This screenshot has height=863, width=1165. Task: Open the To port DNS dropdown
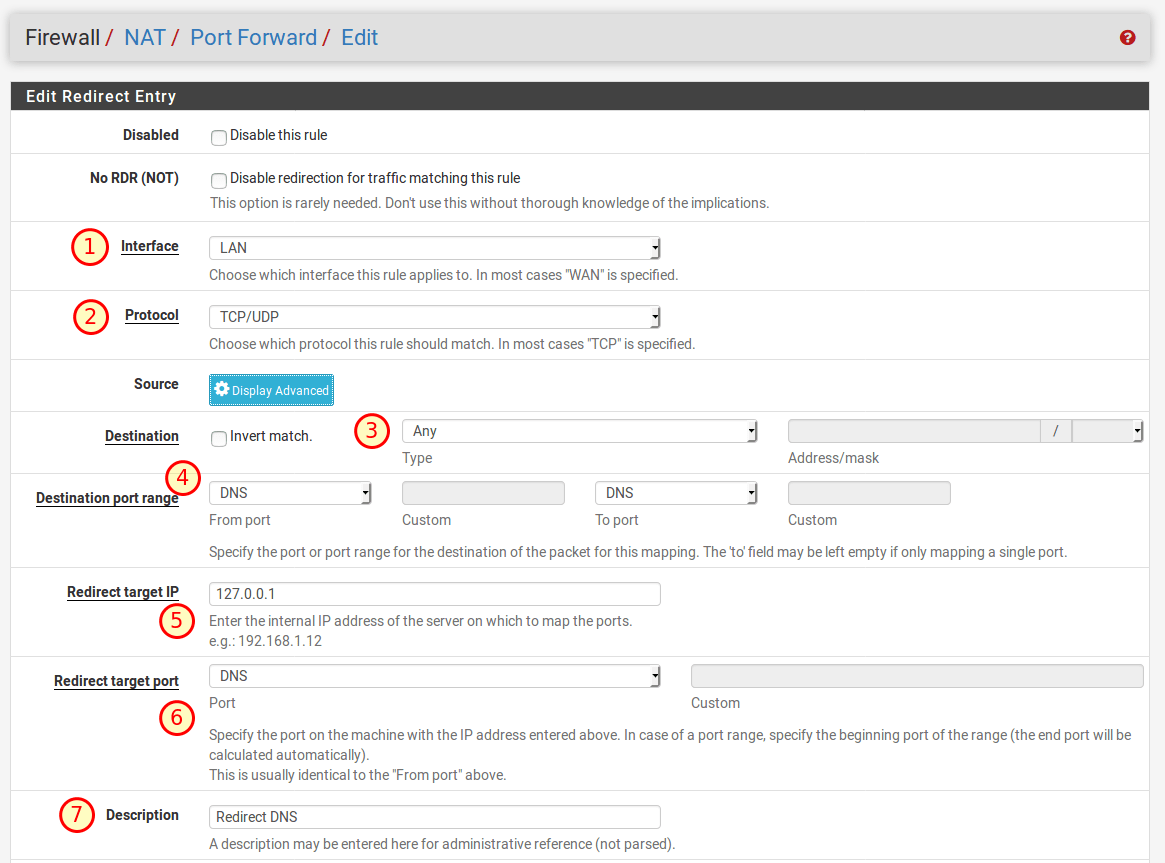[676, 493]
